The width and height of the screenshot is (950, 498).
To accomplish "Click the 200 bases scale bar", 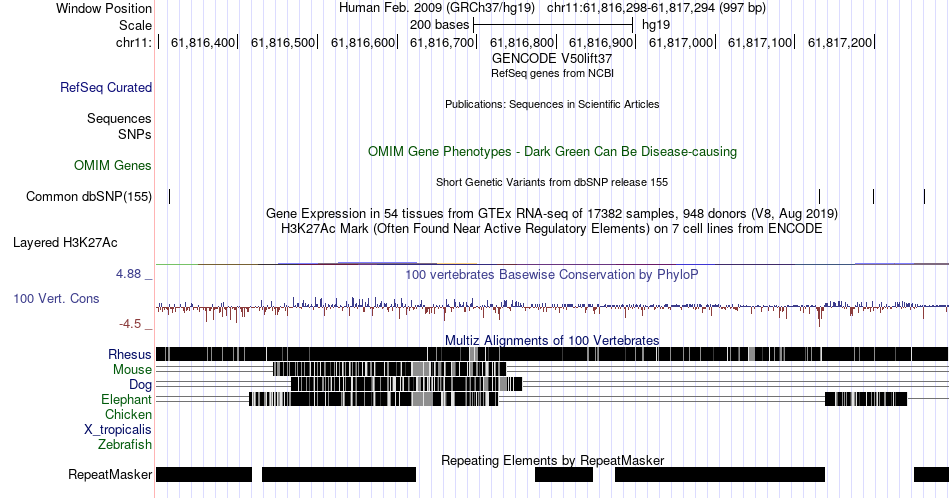I will point(553,25).
